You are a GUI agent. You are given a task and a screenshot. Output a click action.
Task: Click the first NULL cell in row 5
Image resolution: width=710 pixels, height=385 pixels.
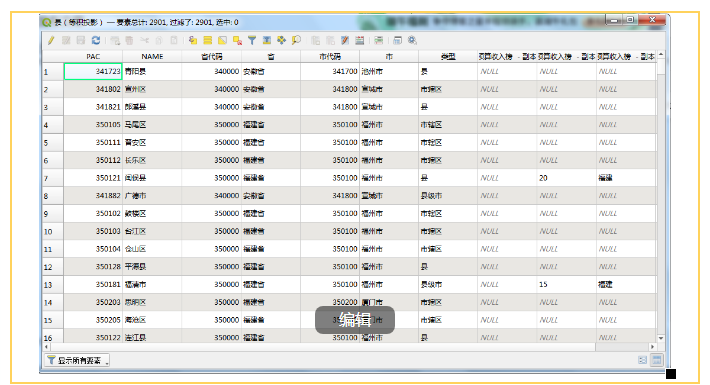click(x=507, y=143)
